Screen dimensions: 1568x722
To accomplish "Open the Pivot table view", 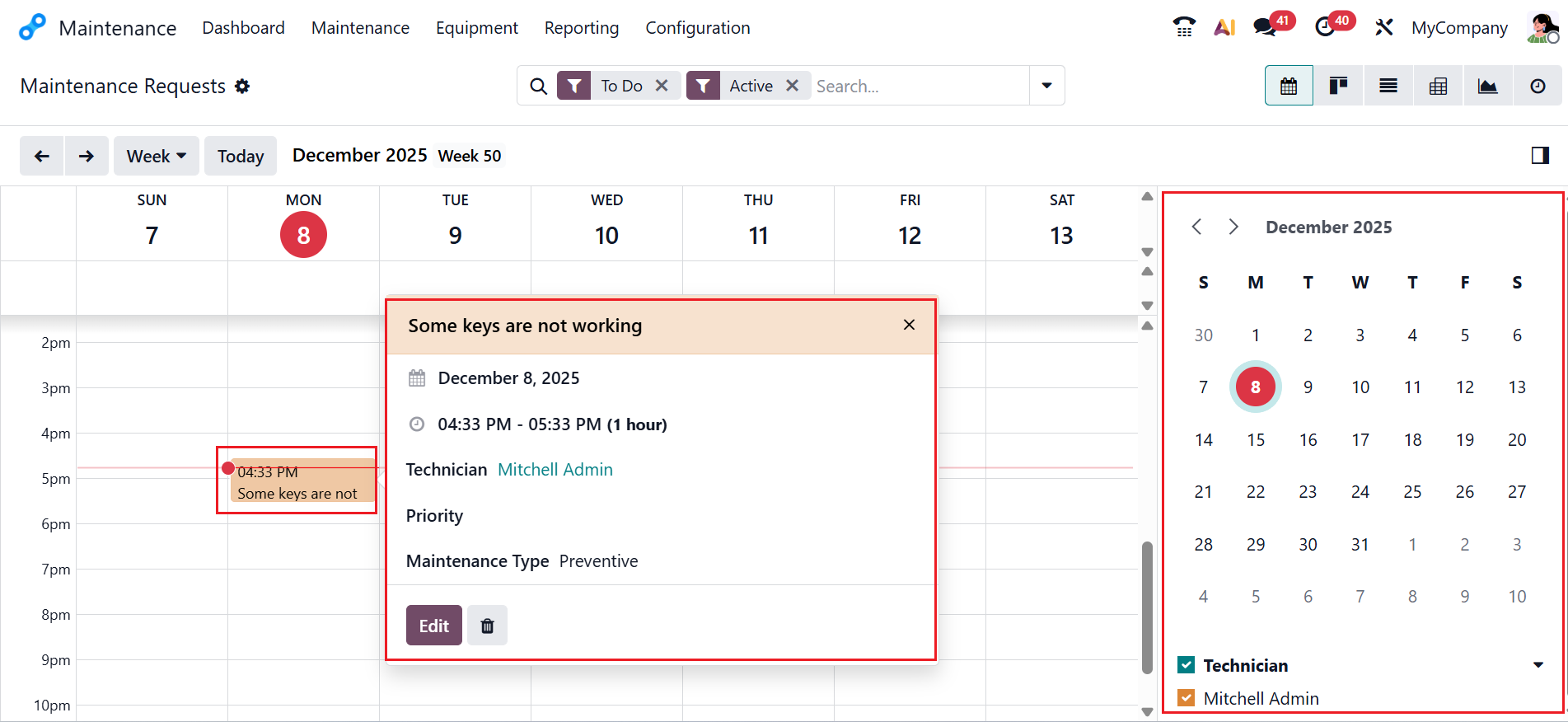I will [x=1438, y=86].
